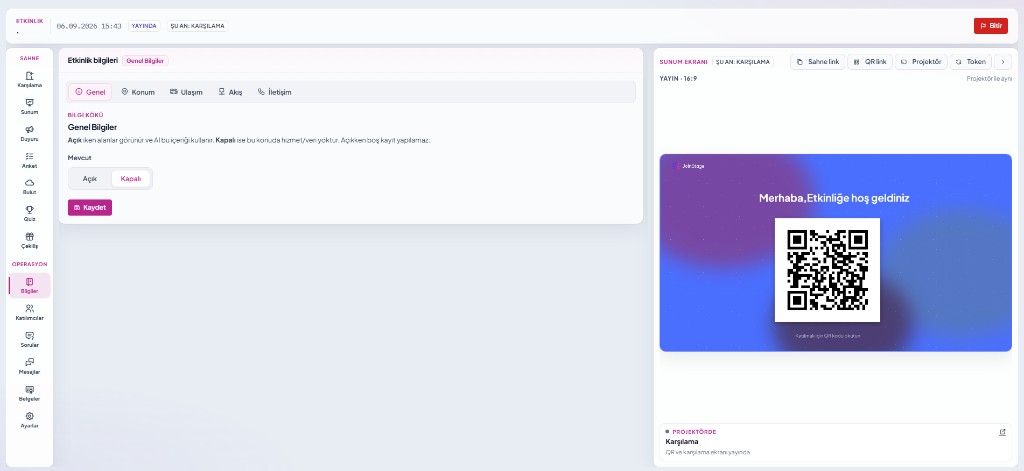Open the Çekiliş gift item

click(x=29, y=240)
